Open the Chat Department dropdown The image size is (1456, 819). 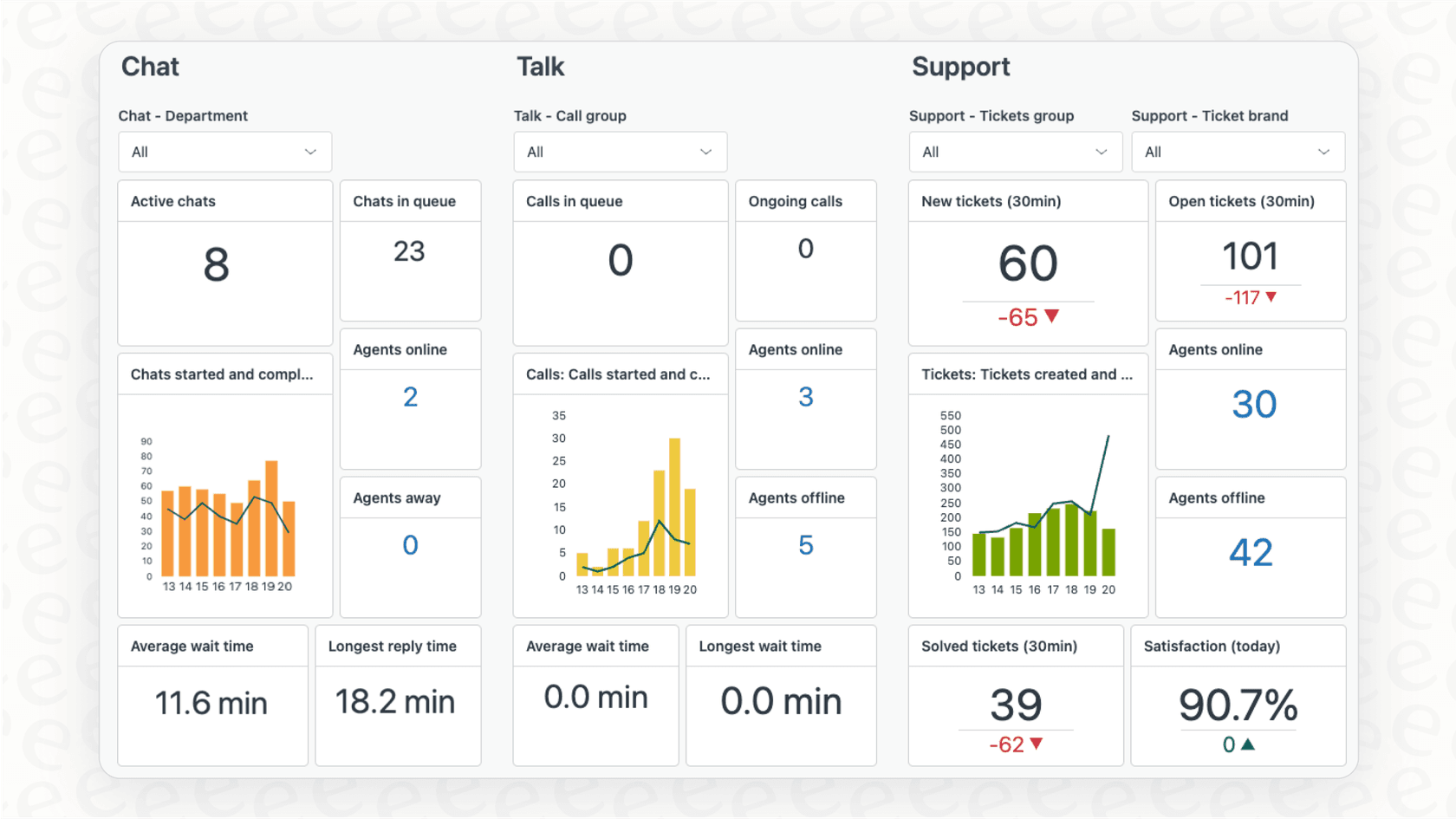pos(224,152)
